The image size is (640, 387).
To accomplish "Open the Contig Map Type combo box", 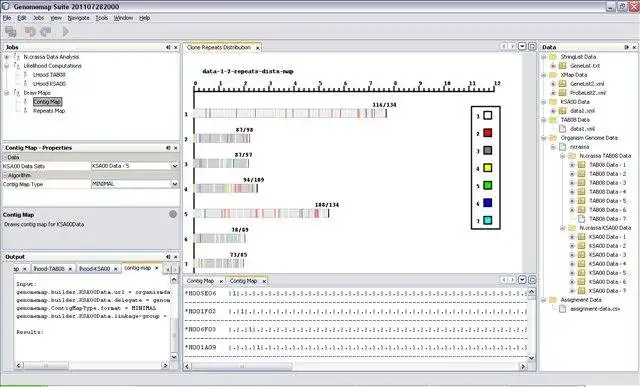I will 175,184.
